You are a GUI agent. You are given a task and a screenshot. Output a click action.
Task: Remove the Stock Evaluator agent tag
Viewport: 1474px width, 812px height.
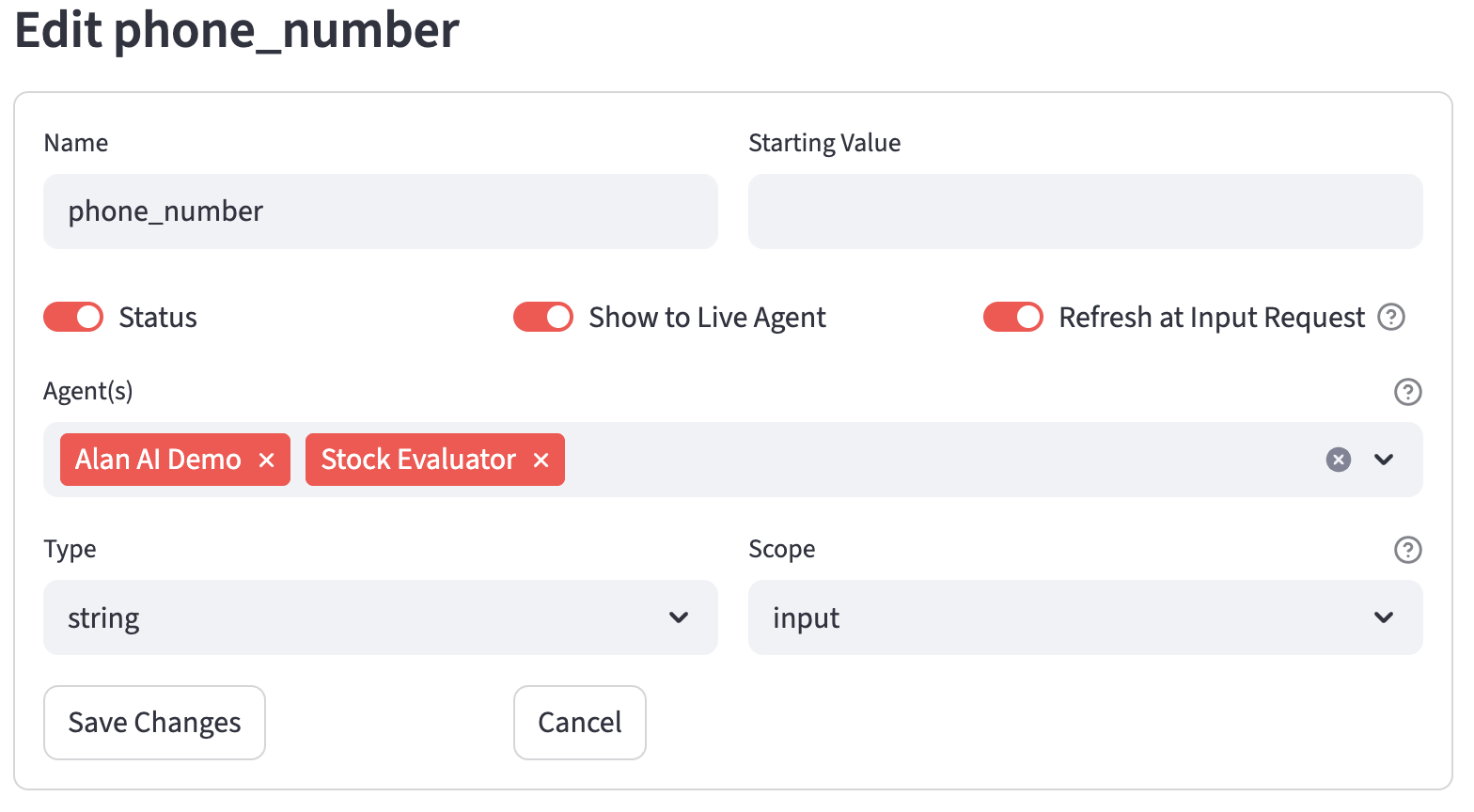pyautogui.click(x=541, y=460)
